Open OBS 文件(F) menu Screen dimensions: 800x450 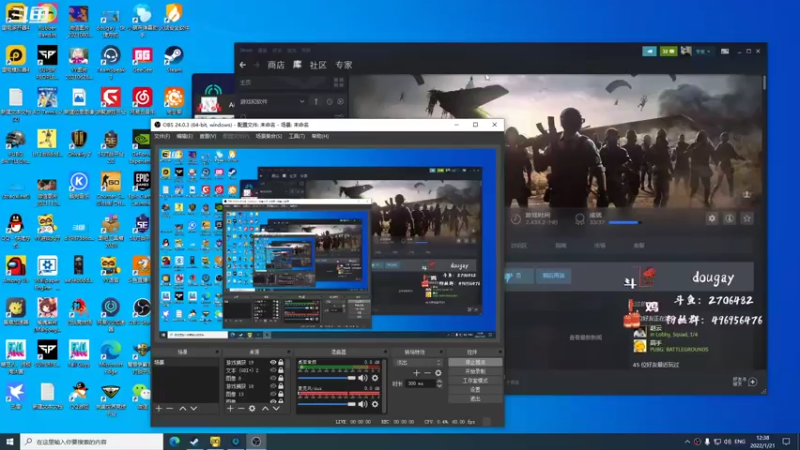(x=162, y=136)
